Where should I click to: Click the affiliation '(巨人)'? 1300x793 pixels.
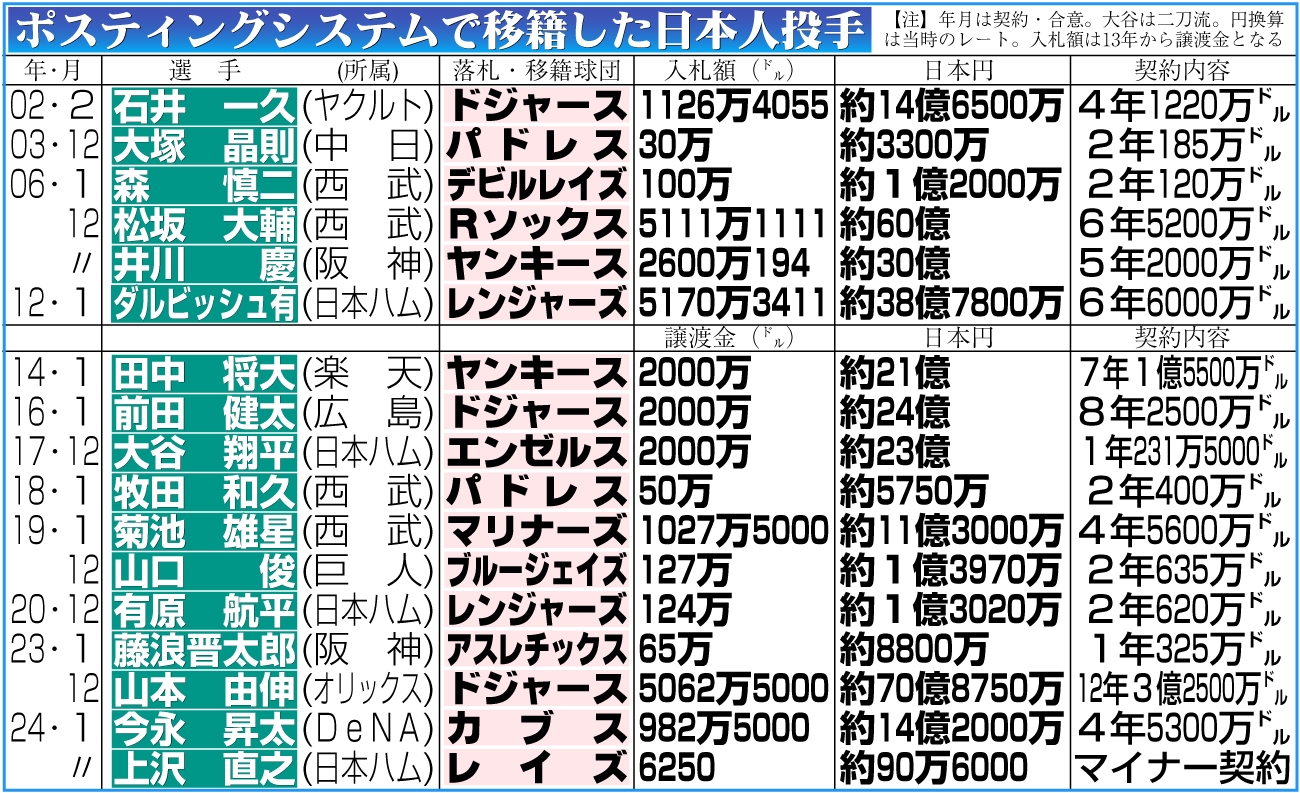pyautogui.click(x=368, y=571)
